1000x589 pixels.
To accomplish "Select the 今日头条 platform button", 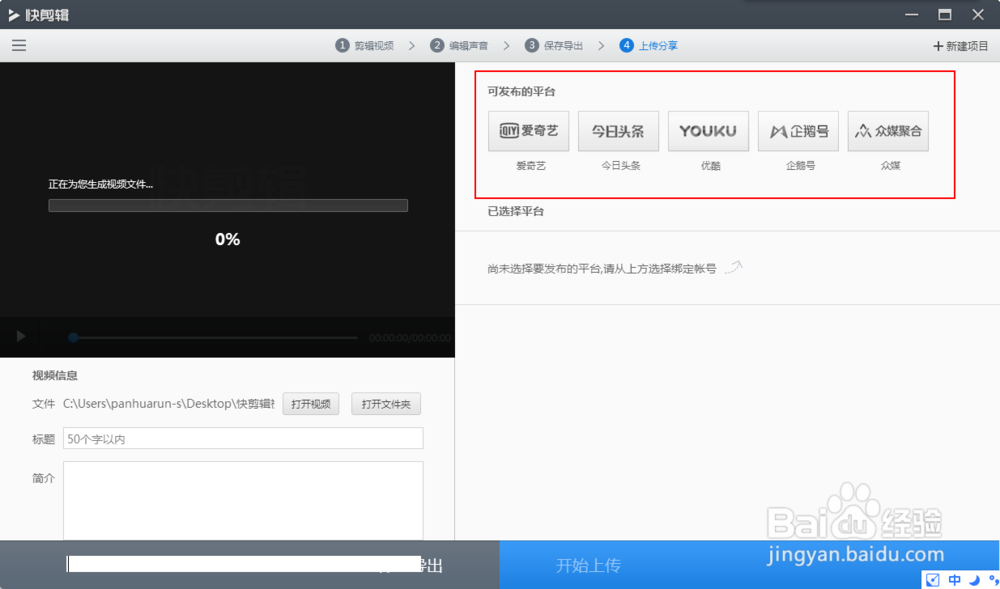I will coord(618,131).
